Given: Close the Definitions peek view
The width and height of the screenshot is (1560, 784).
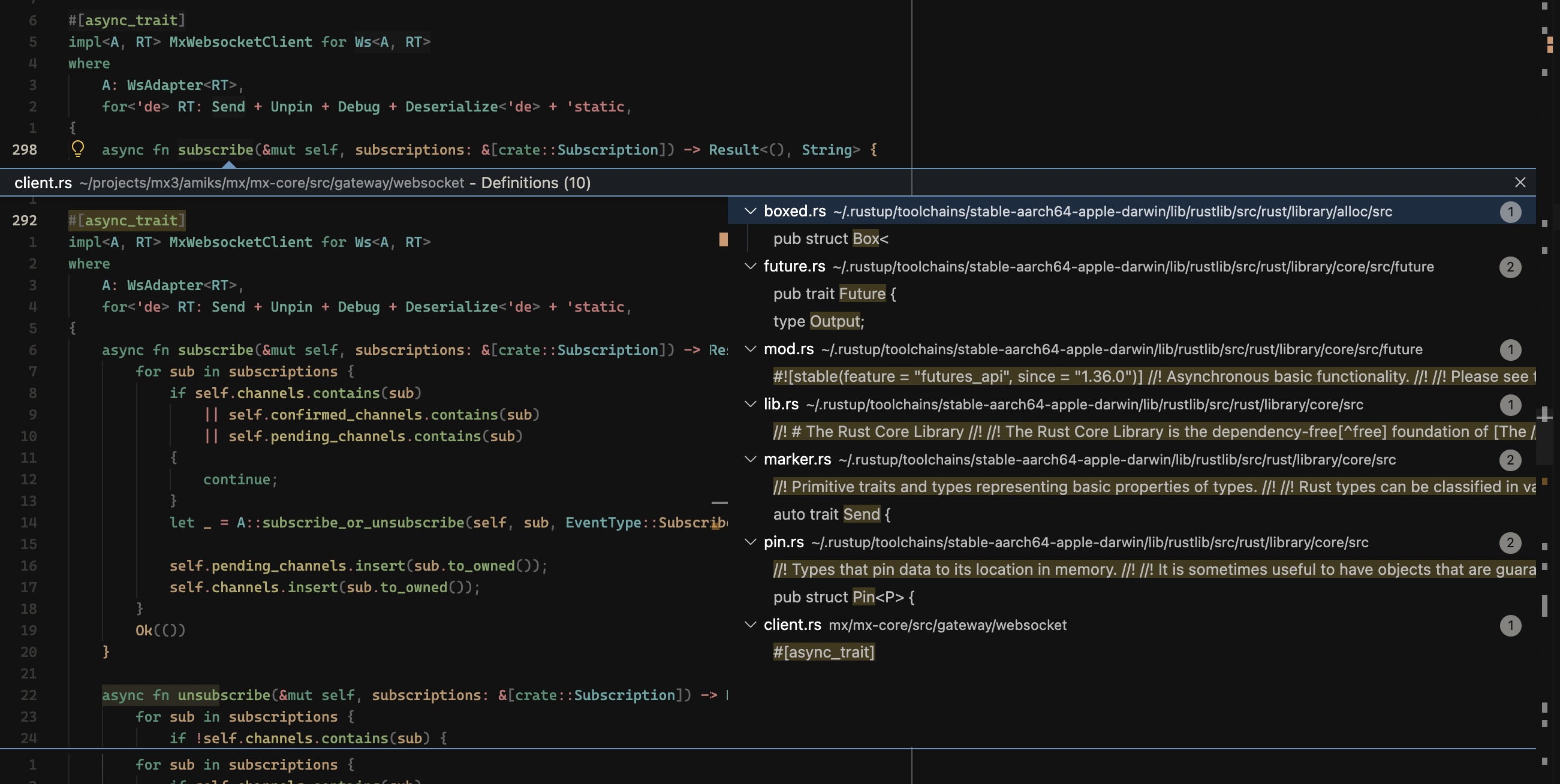Looking at the screenshot, I should (x=1519, y=182).
